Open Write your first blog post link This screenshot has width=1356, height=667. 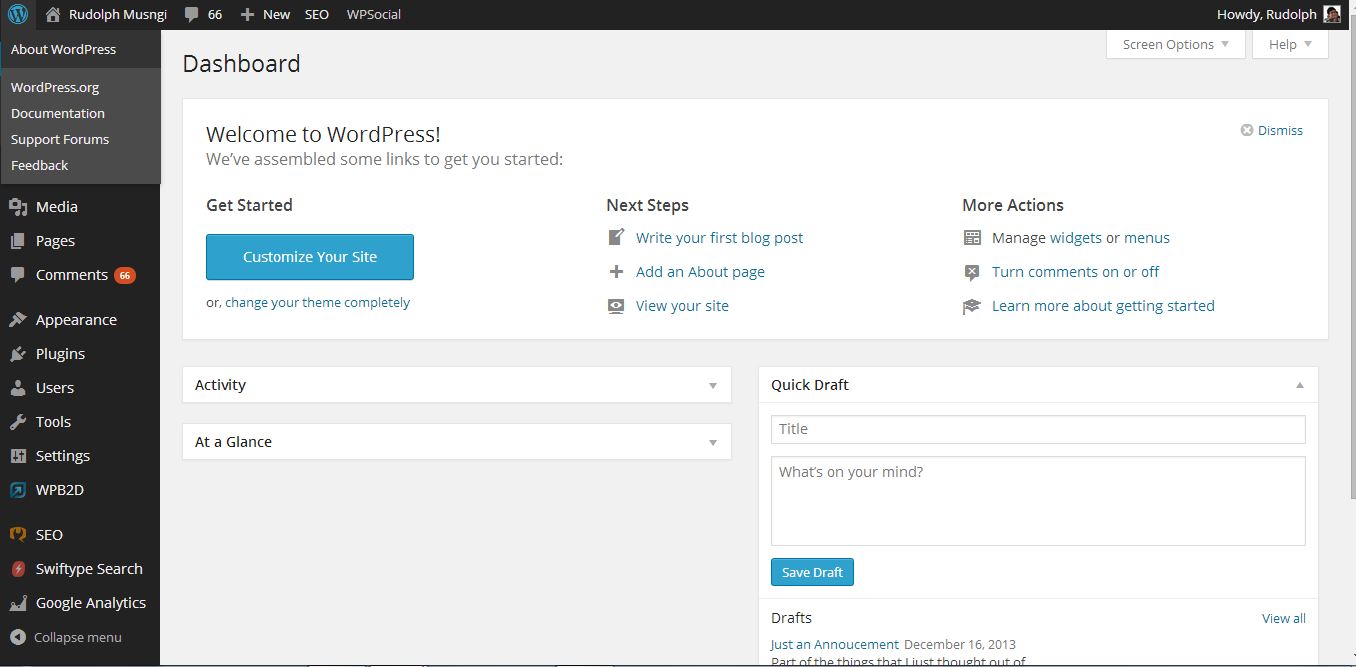719,238
